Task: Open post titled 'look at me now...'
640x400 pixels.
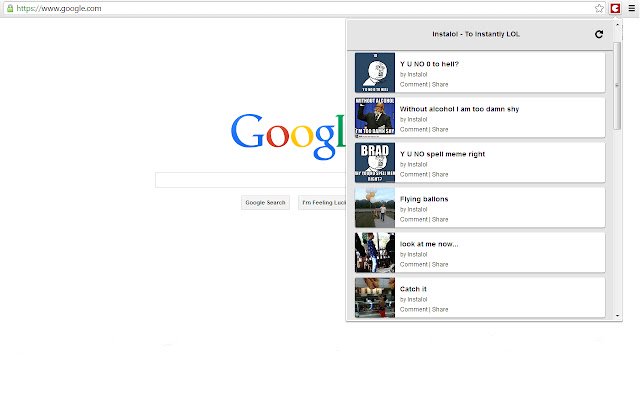Action: (429, 244)
